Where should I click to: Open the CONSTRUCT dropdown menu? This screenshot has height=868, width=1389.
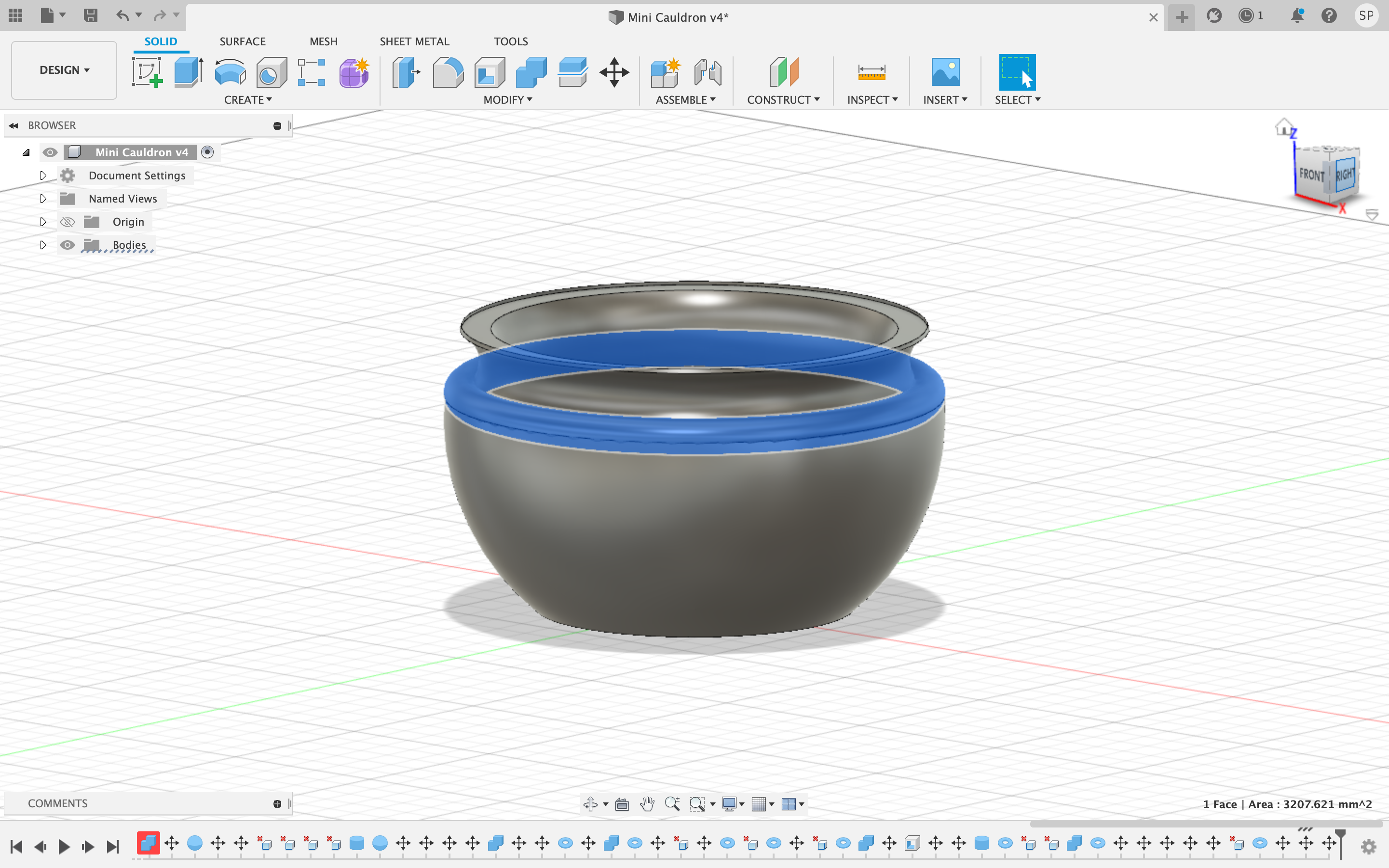[x=783, y=99]
